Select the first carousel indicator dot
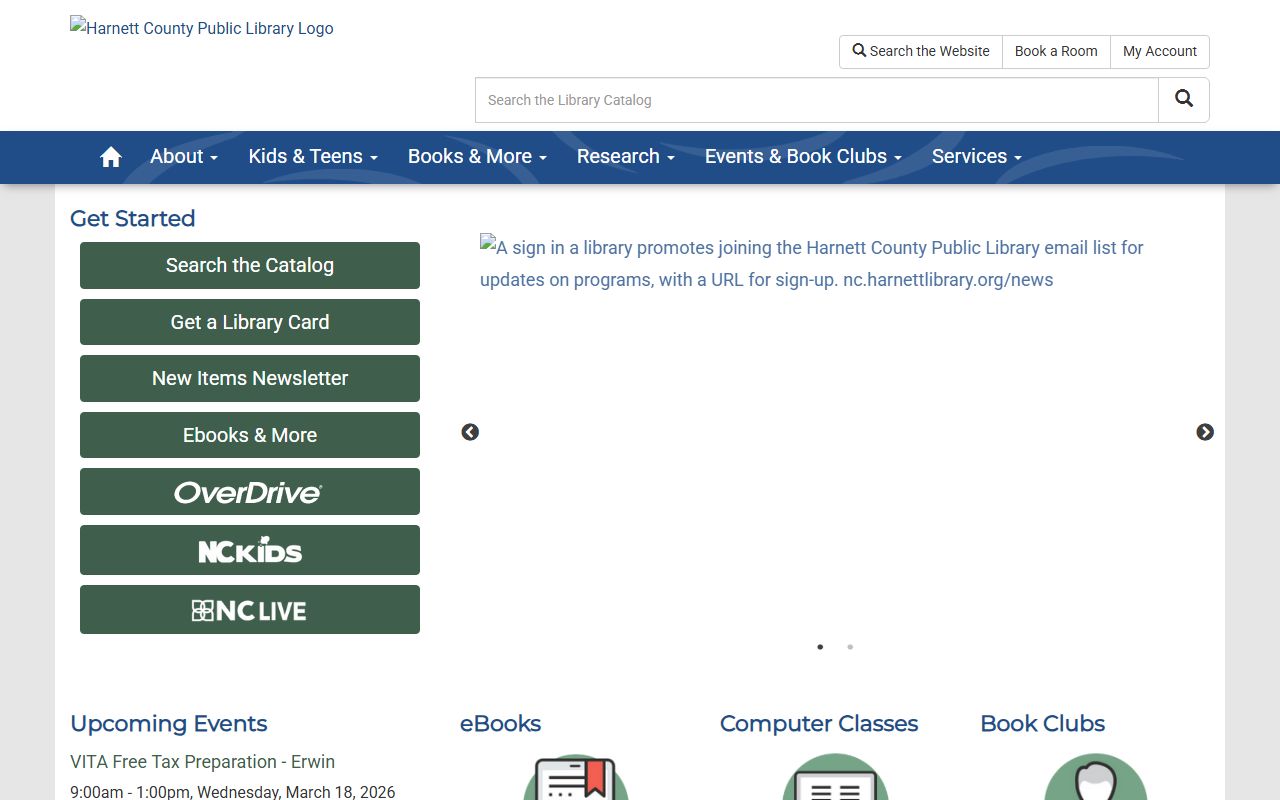The height and width of the screenshot is (800, 1280). pos(820,647)
